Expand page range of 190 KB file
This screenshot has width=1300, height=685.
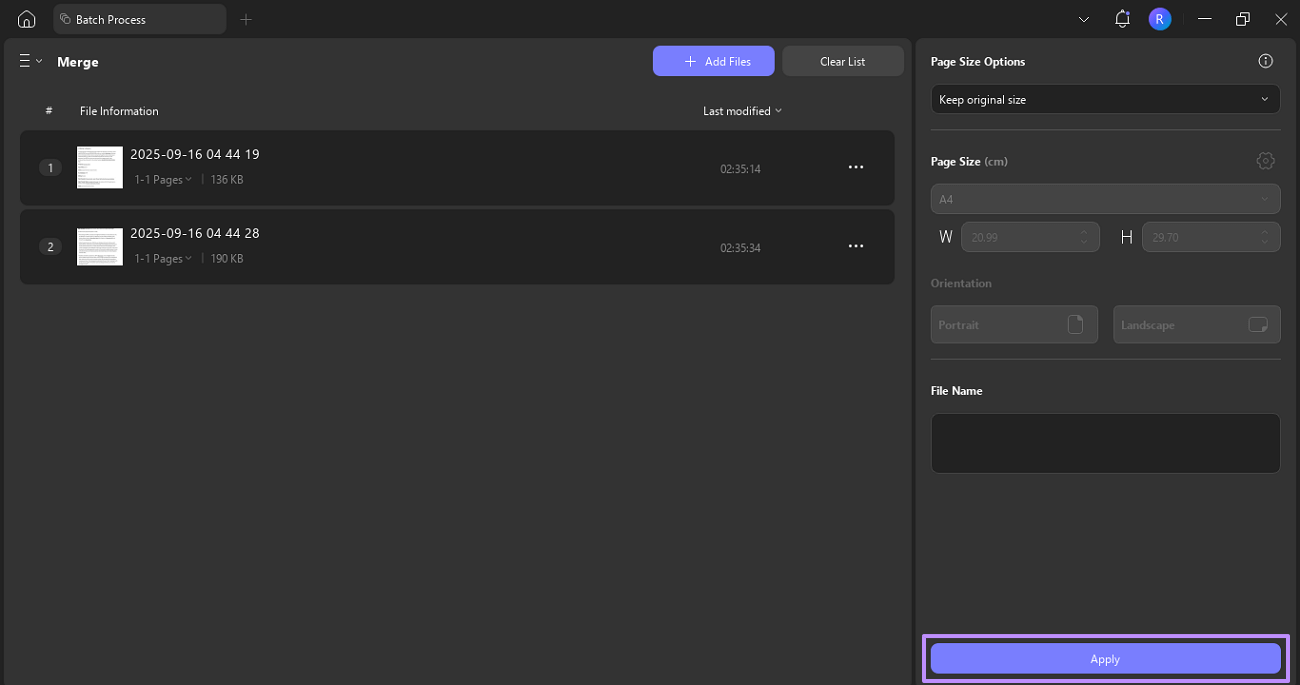(163, 259)
